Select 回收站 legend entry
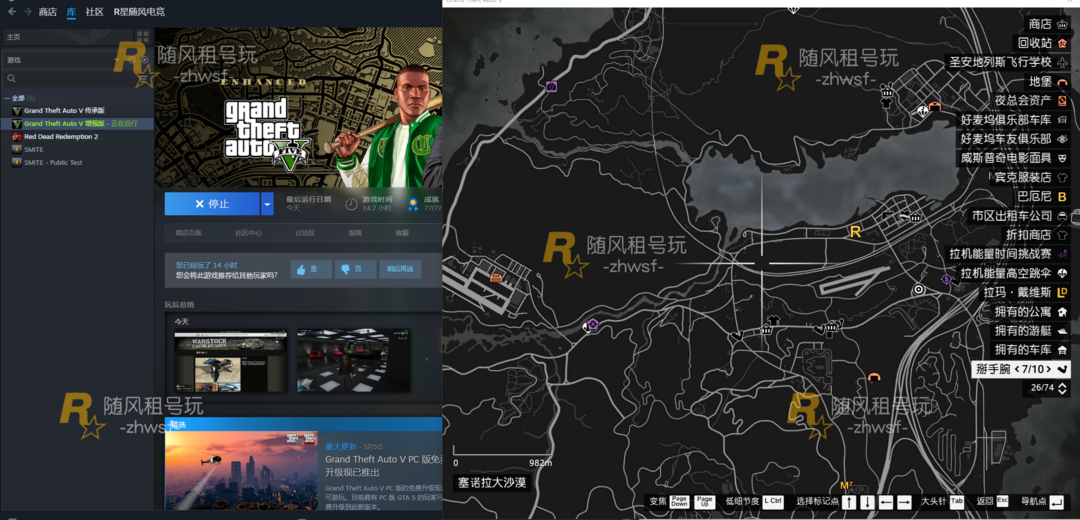This screenshot has width=1080, height=520. tap(1042, 43)
